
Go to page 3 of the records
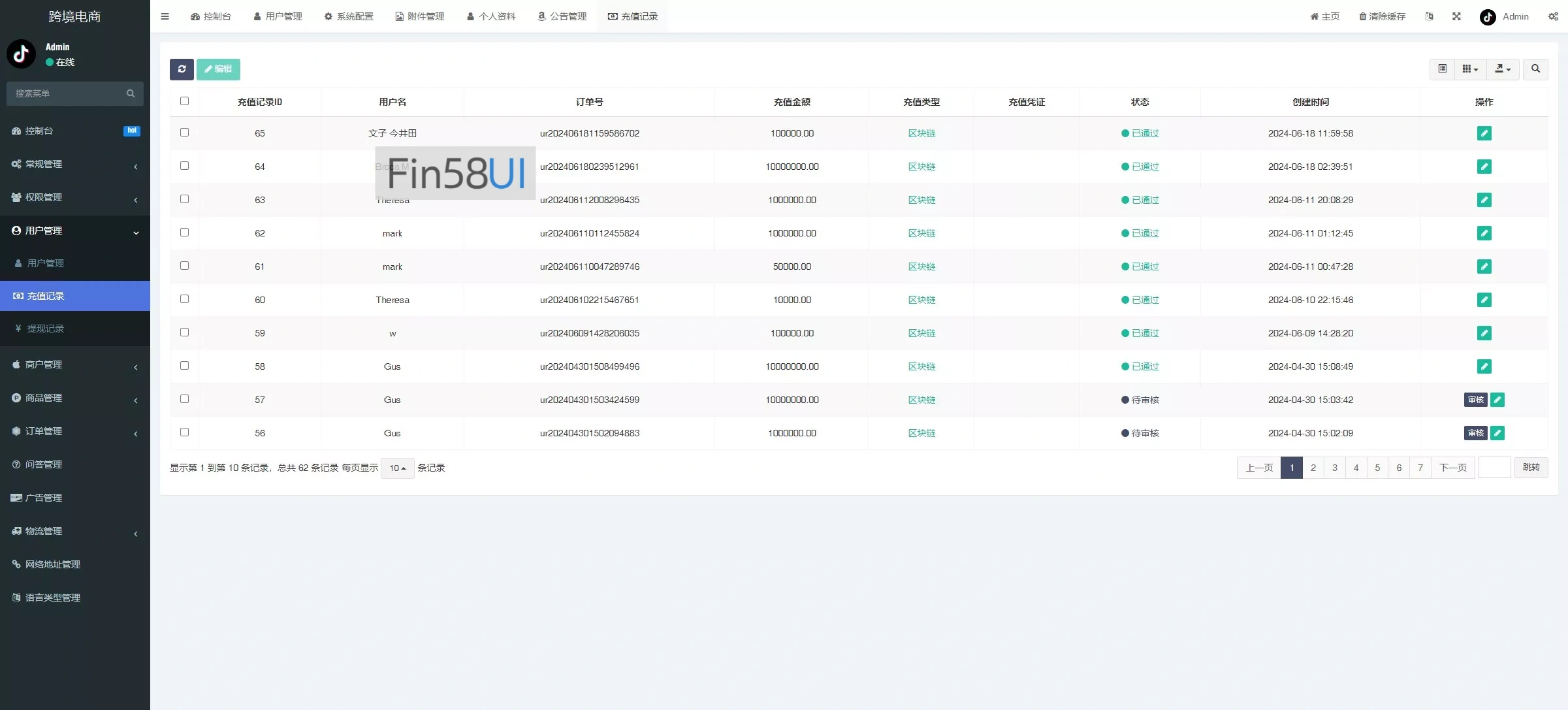1335,468
